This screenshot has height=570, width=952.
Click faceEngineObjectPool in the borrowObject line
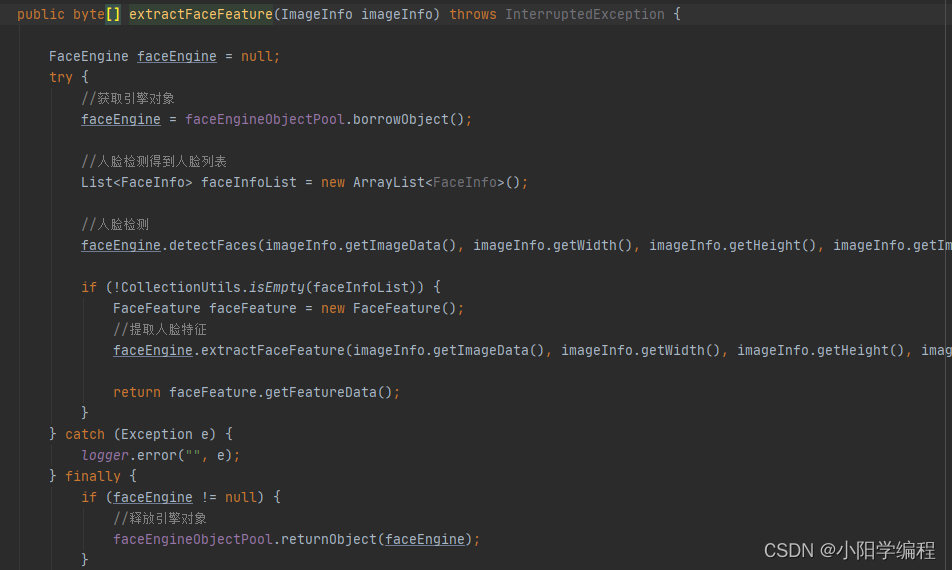click(265, 119)
